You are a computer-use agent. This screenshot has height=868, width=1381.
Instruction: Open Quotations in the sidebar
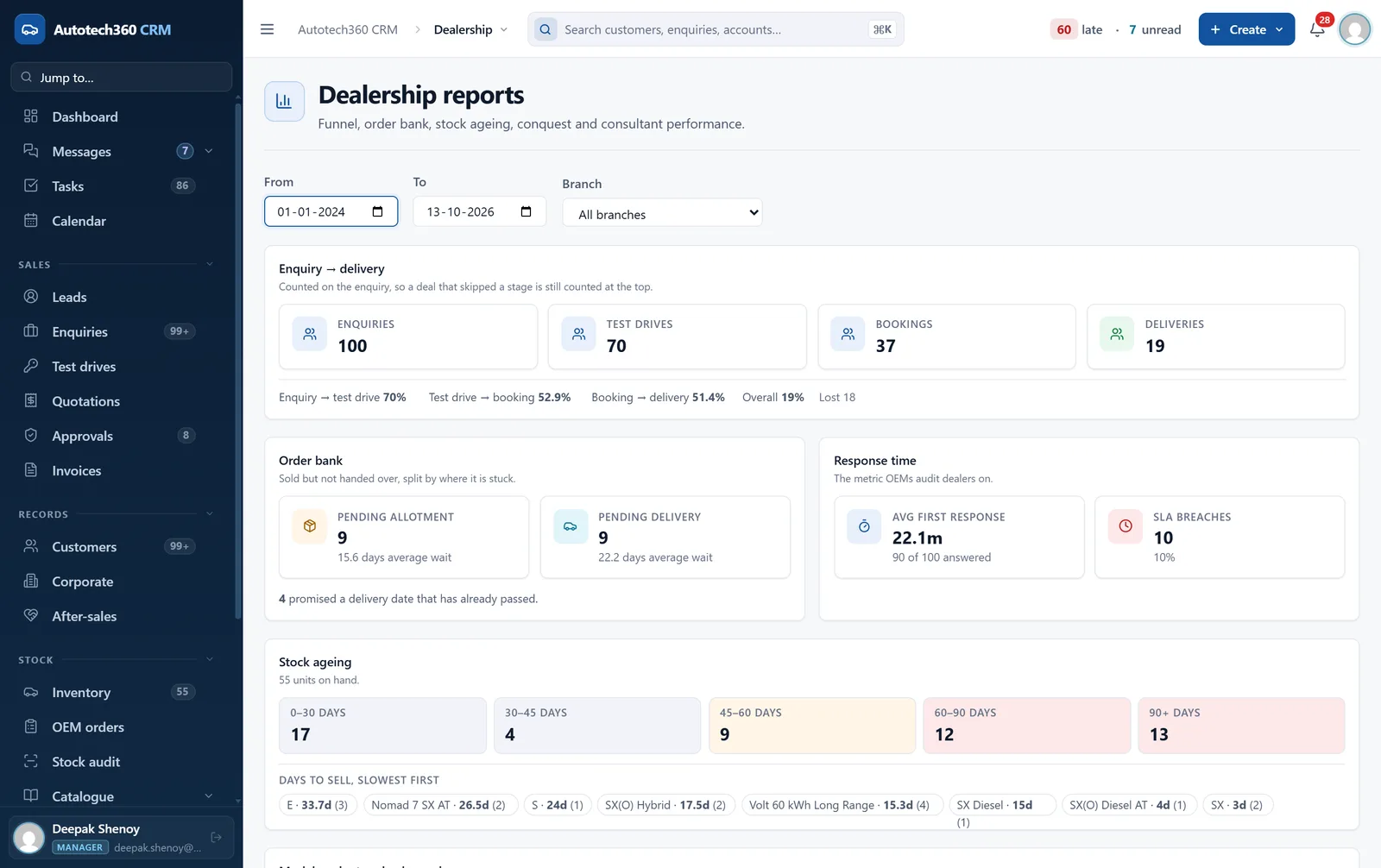[x=121, y=401]
